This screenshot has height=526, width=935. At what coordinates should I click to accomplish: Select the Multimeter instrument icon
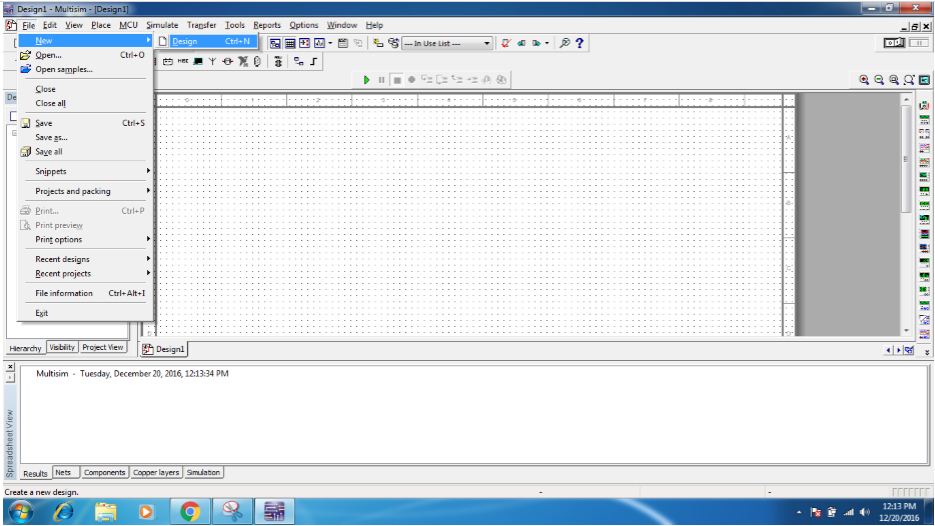pyautogui.click(x=924, y=106)
